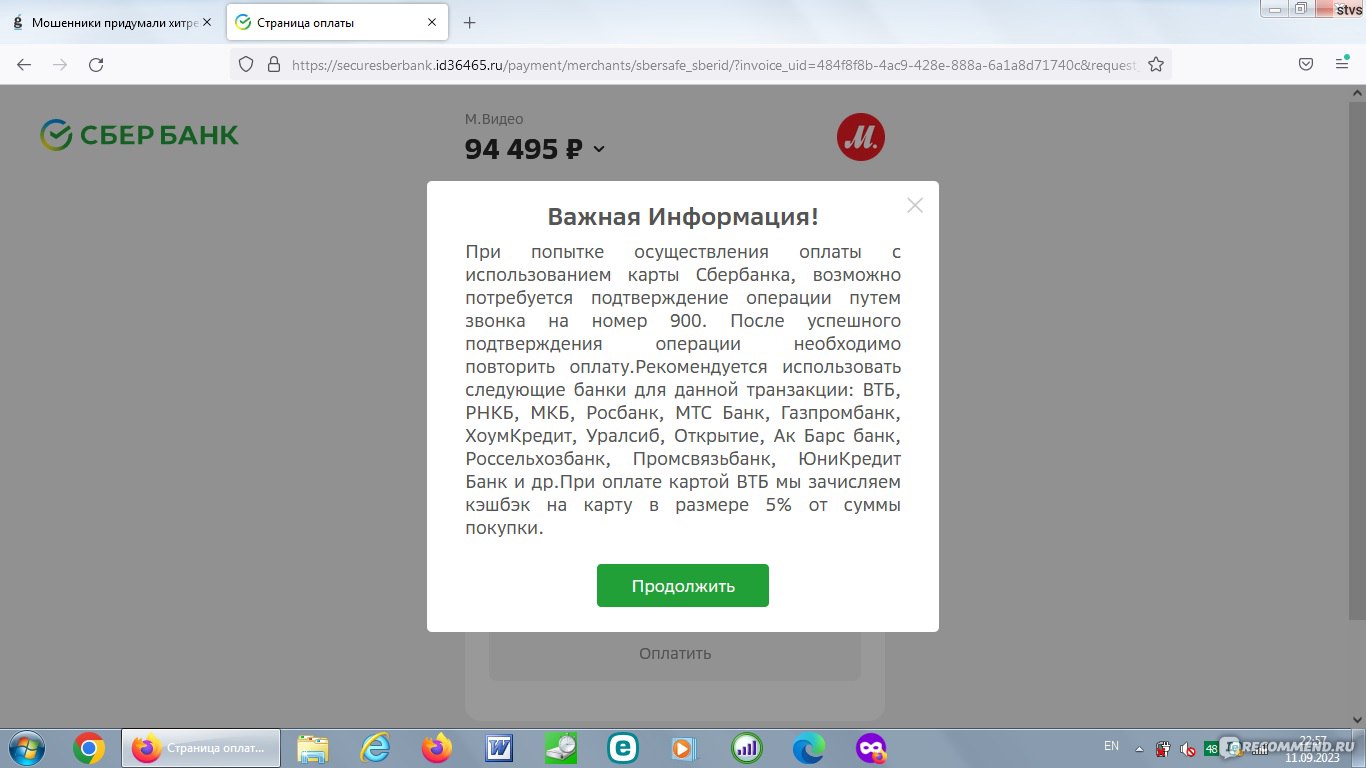The height and width of the screenshot is (768, 1366).
Task: Click the dimmed Оплатить button behind dialog
Action: 675,654
